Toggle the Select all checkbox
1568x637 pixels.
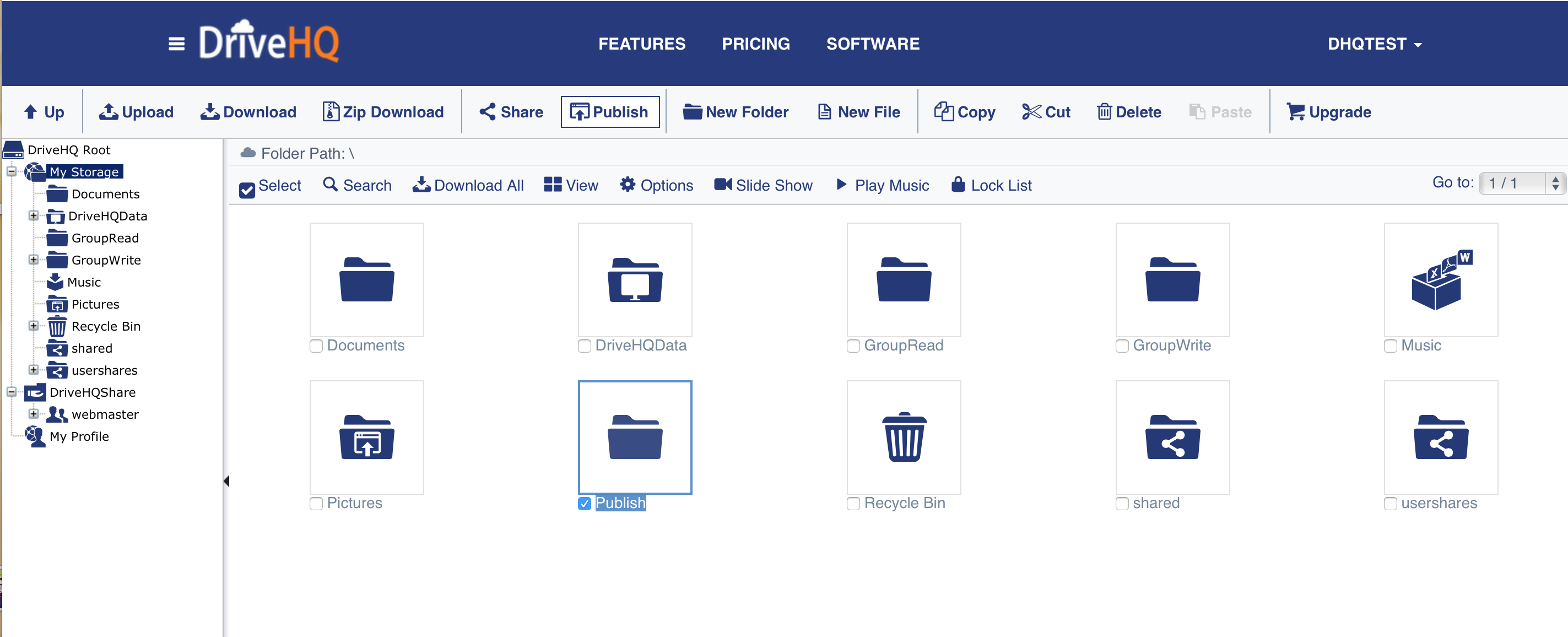point(246,190)
